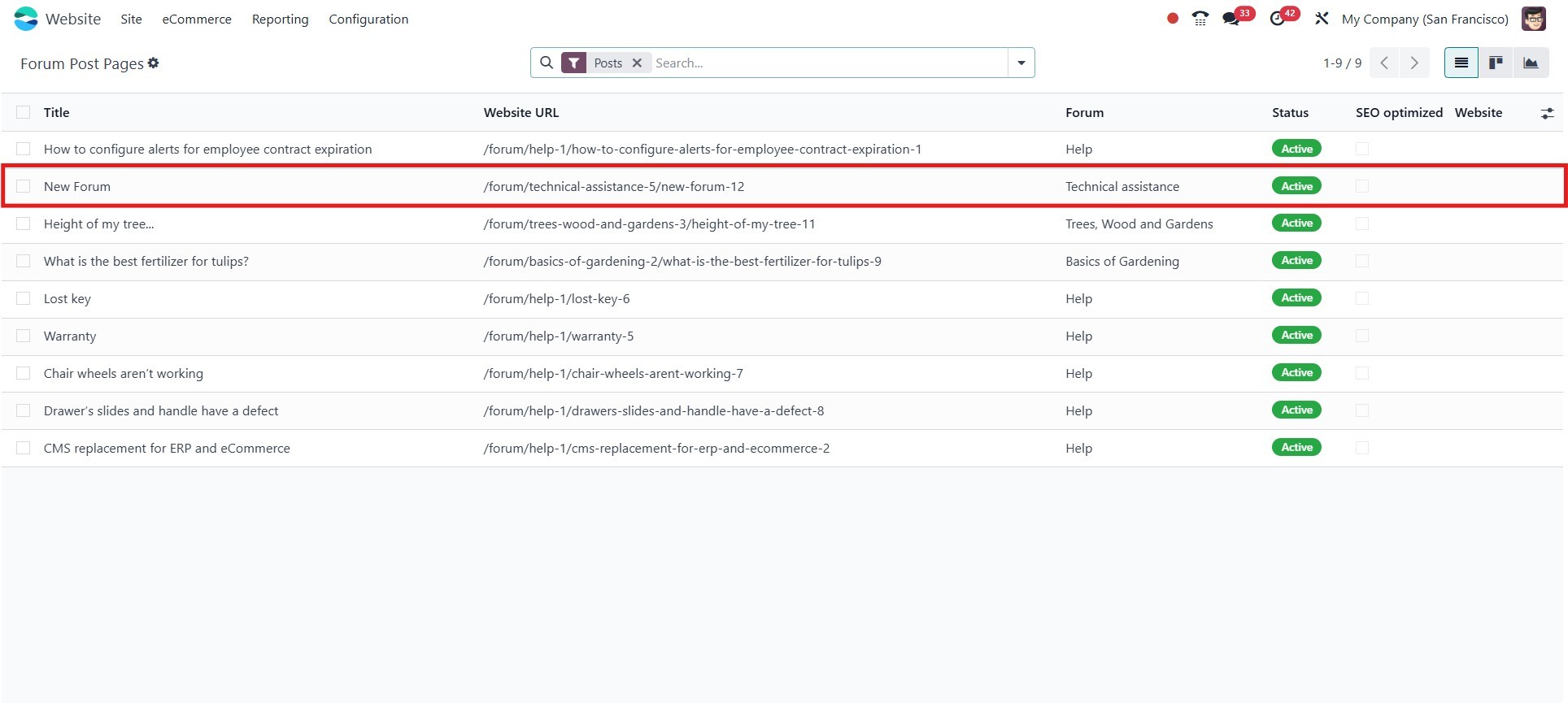Click the debug tools wrench icon
The width and height of the screenshot is (1568, 703).
[x=1322, y=19]
